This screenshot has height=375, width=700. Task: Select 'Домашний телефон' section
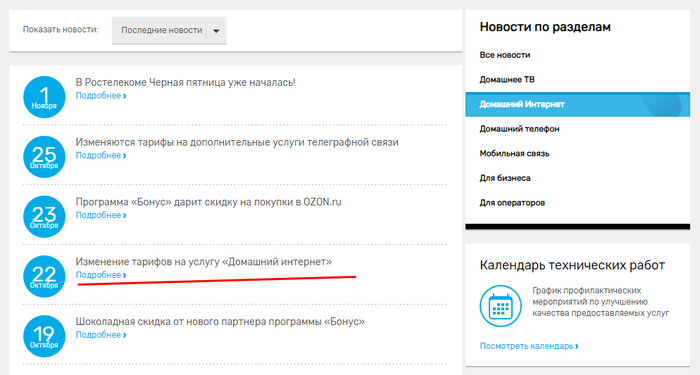pyautogui.click(x=519, y=129)
